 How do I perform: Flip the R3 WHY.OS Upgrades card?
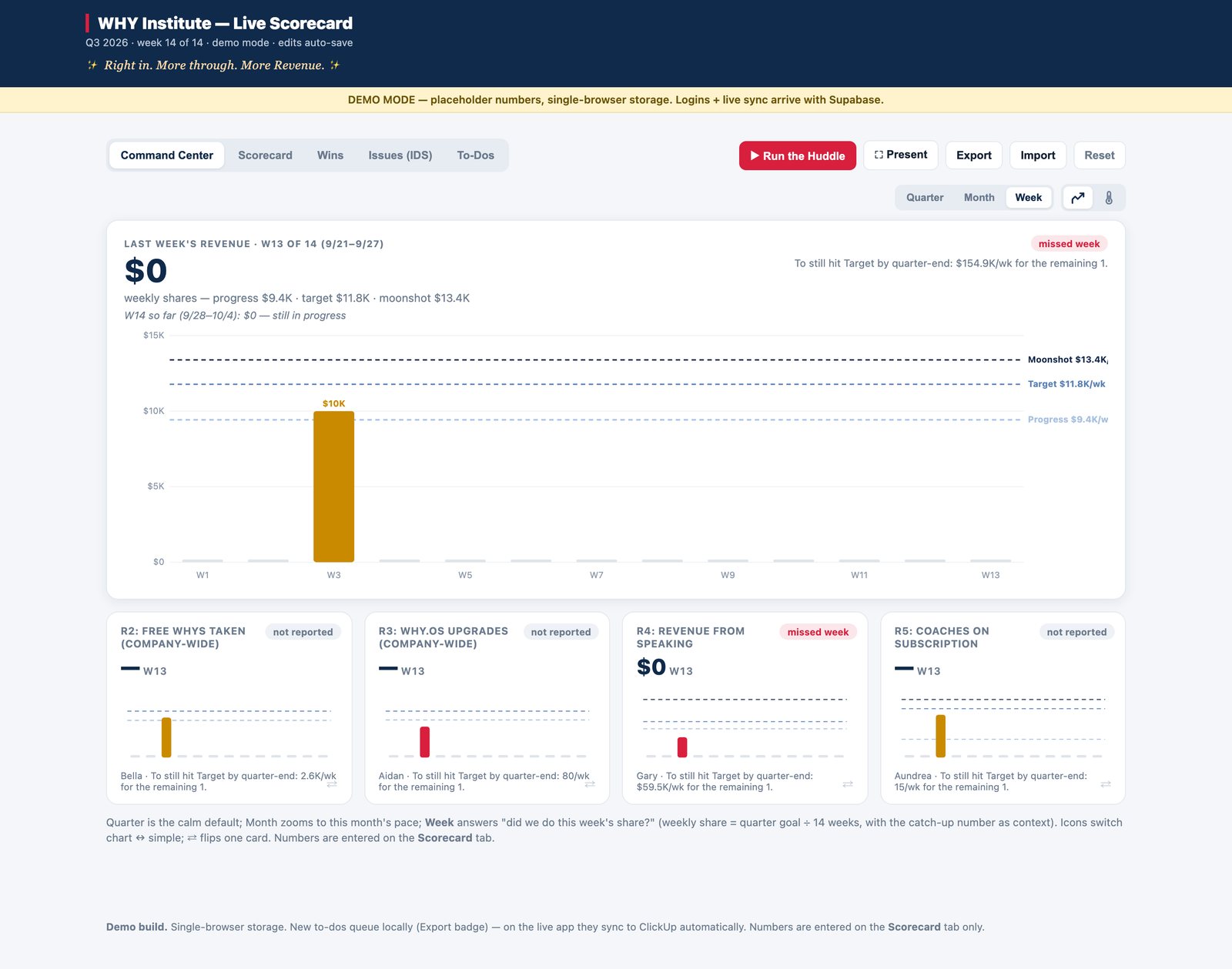point(590,784)
